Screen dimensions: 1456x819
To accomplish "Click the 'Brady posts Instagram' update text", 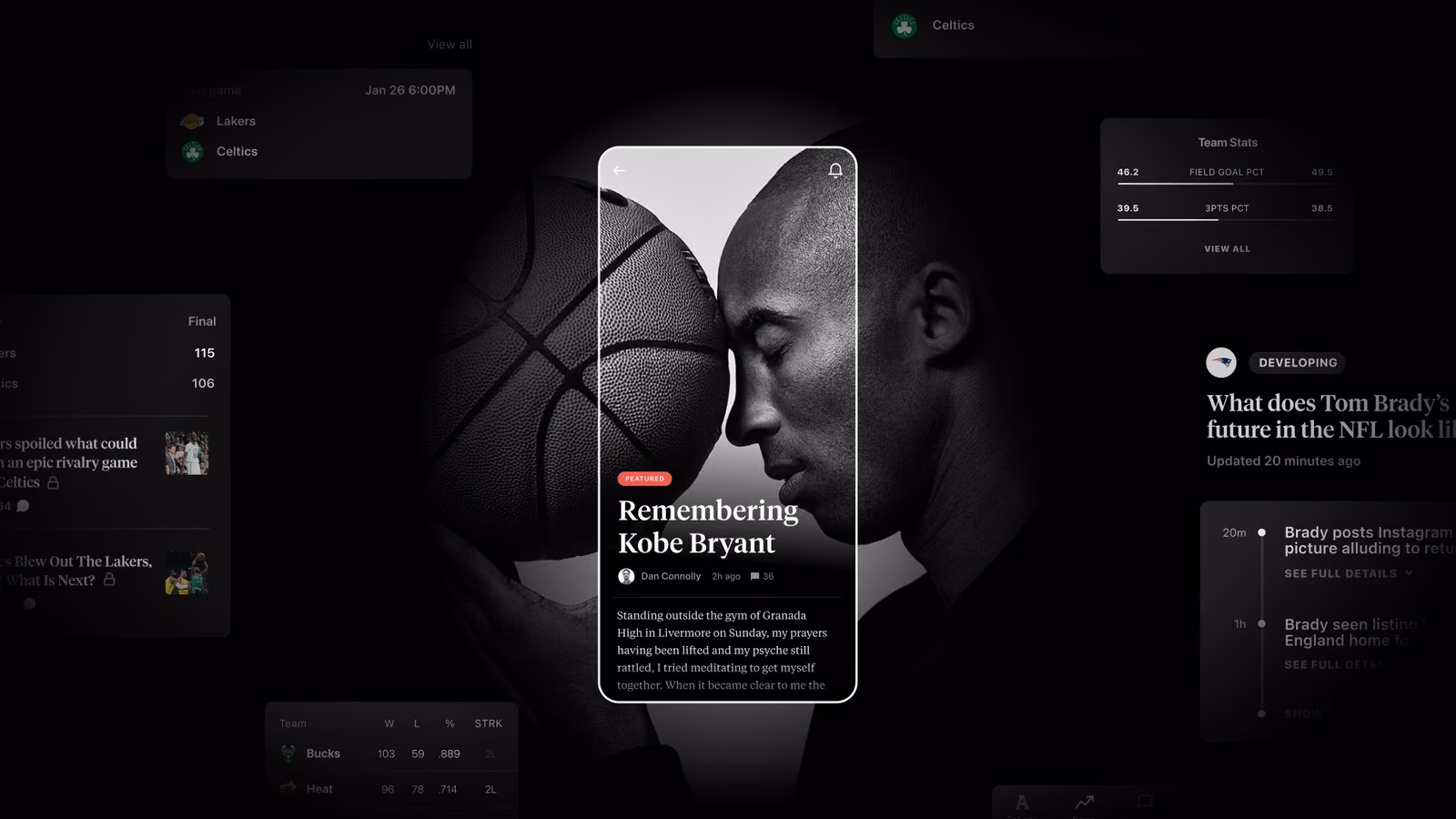I will tap(1370, 540).
